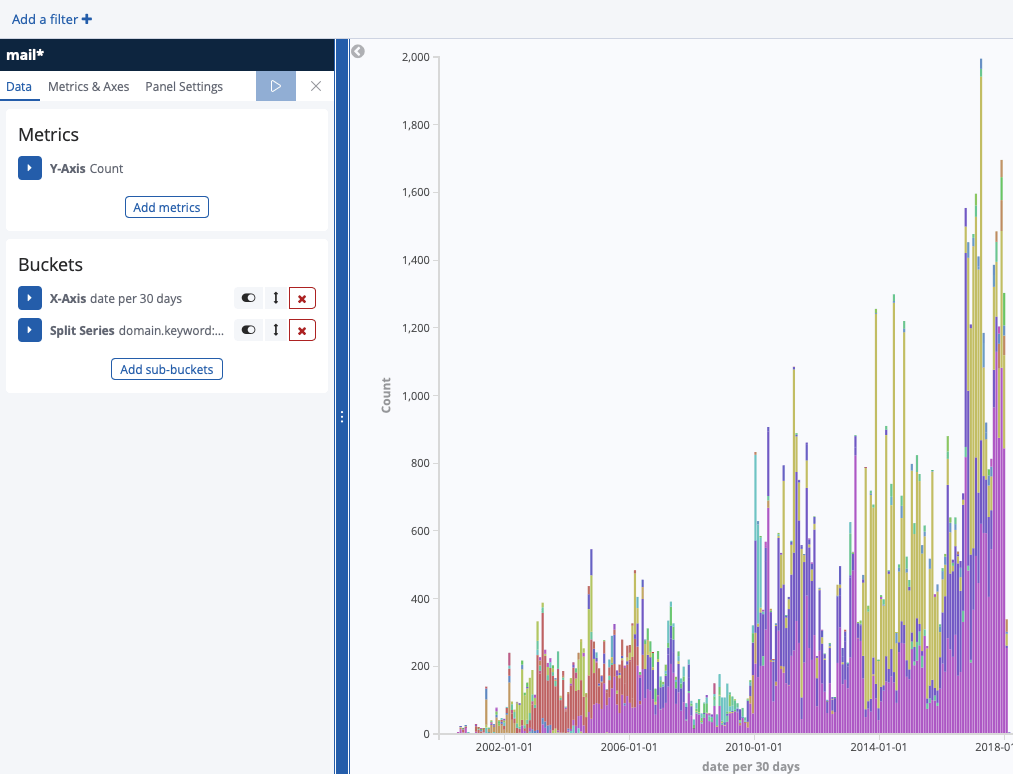Toggle the chart legend arrow icon
This screenshot has width=1013, height=774.
pos(358,52)
